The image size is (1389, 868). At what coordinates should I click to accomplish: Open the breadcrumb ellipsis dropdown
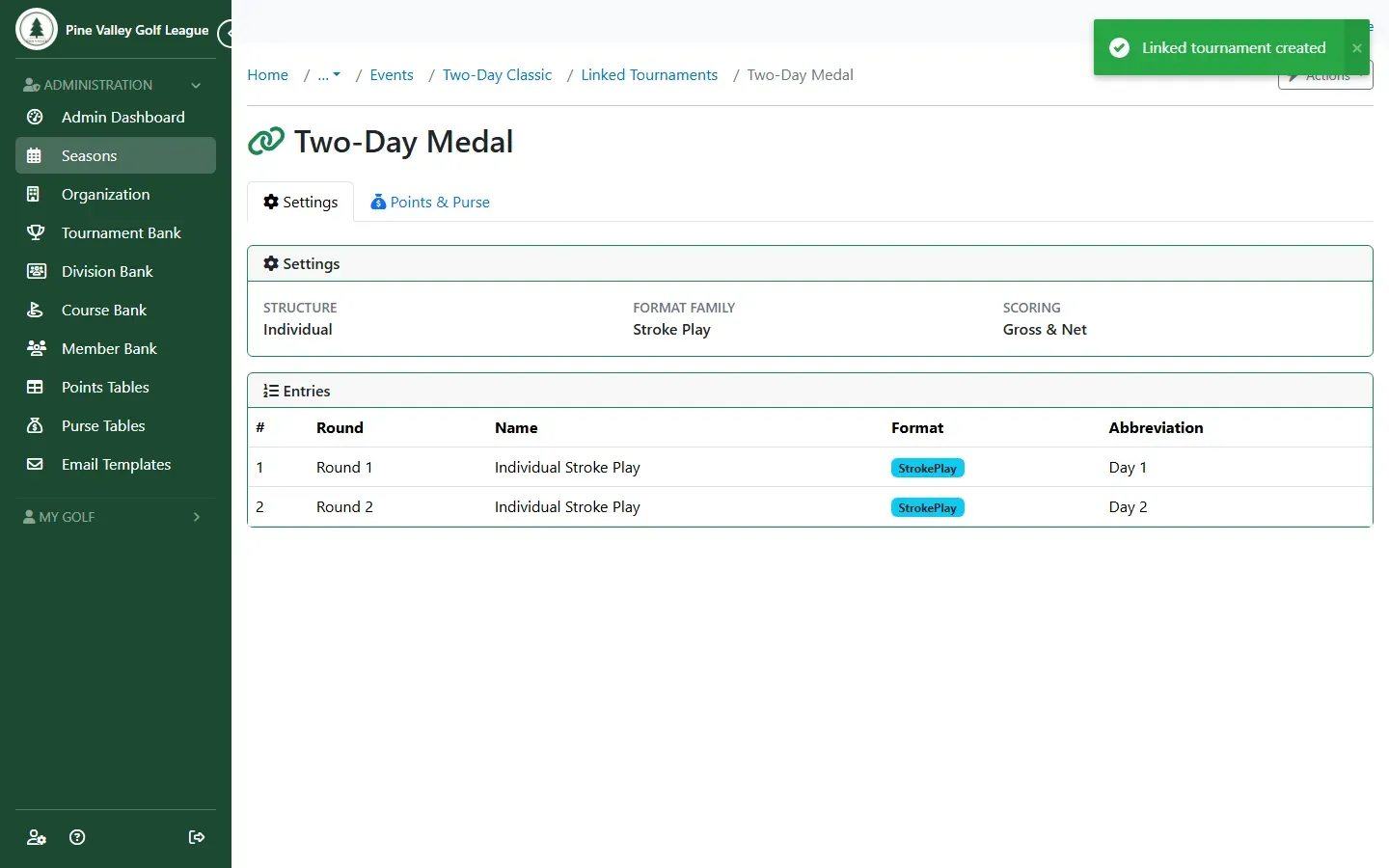[329, 75]
